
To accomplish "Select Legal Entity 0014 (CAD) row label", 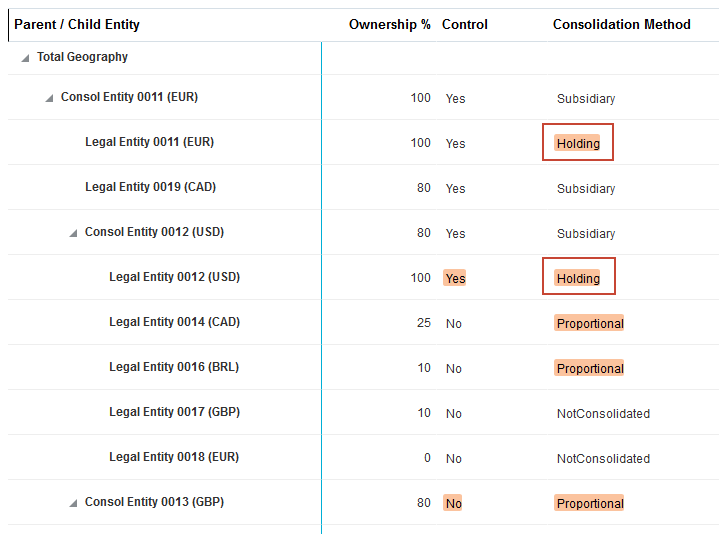I will 175,322.
